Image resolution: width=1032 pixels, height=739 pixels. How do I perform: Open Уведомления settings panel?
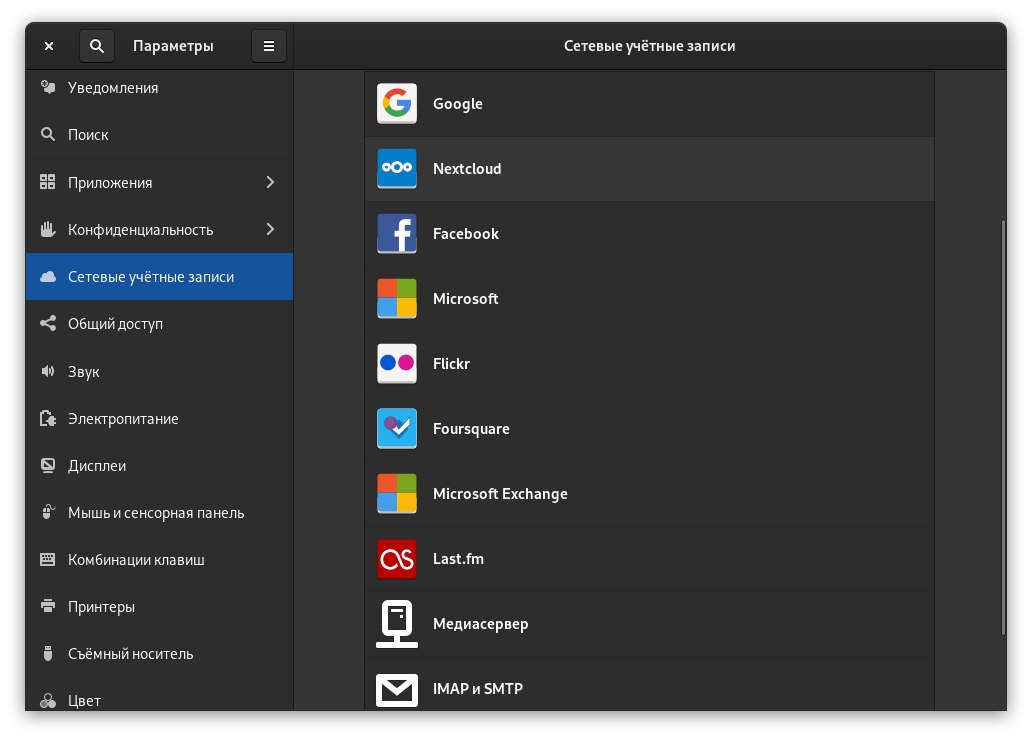point(159,88)
